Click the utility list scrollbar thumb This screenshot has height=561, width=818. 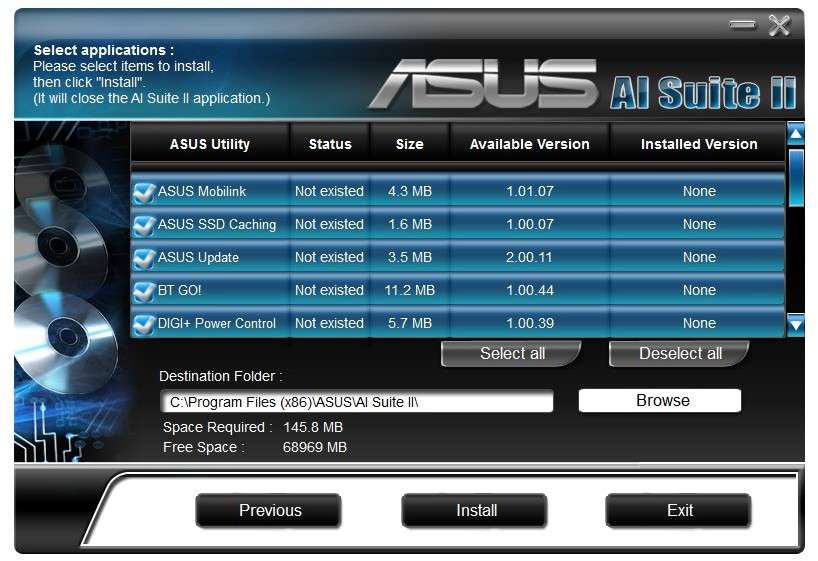[x=796, y=177]
